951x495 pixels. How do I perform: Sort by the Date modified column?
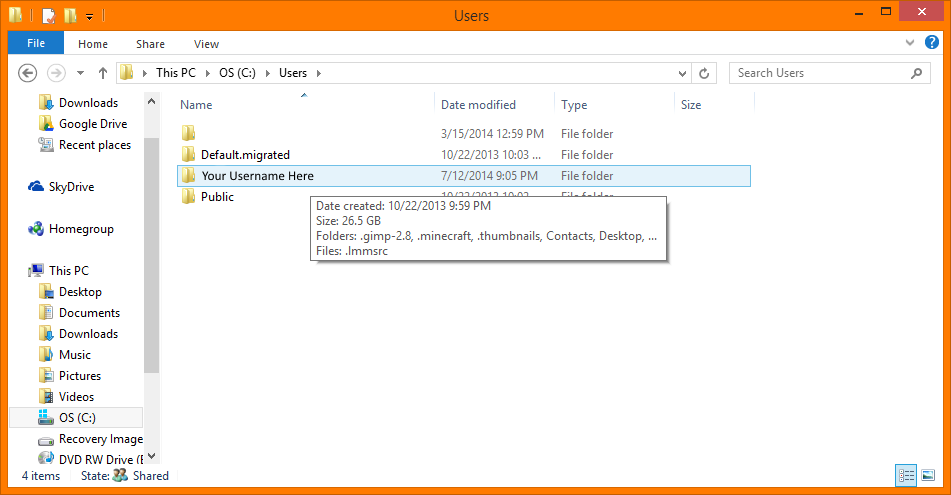click(478, 105)
